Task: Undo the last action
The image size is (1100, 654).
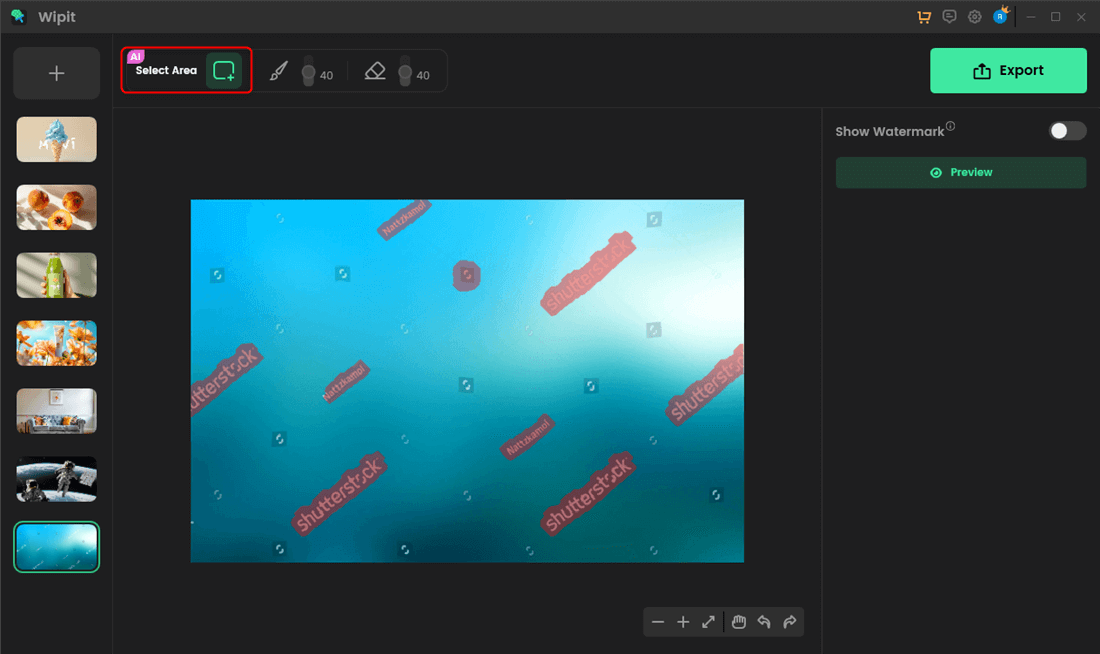Action: point(764,622)
